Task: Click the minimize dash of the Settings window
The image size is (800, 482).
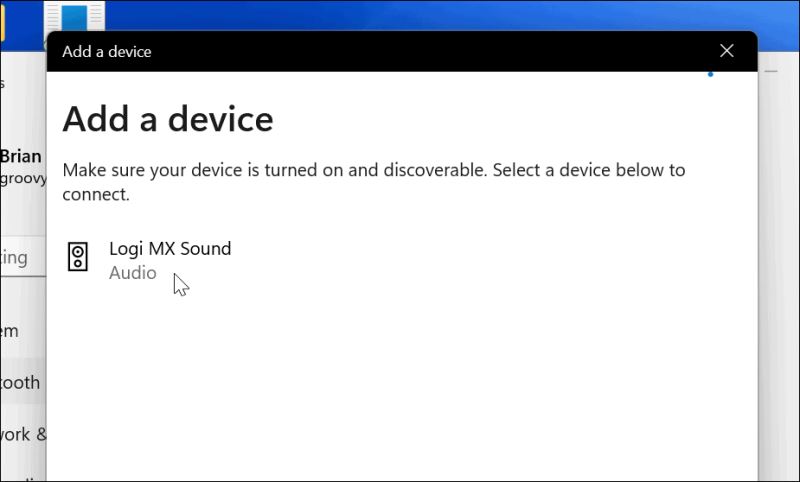Action: (x=771, y=71)
